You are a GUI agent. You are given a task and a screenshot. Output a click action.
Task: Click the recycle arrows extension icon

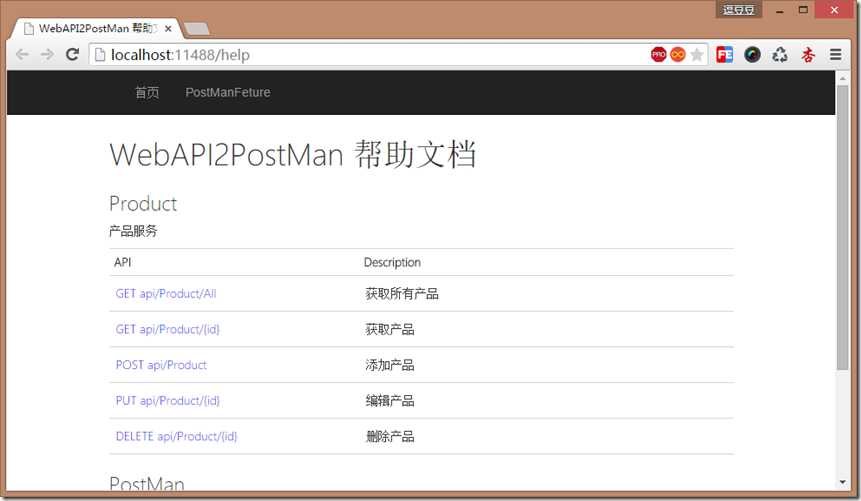click(780, 54)
